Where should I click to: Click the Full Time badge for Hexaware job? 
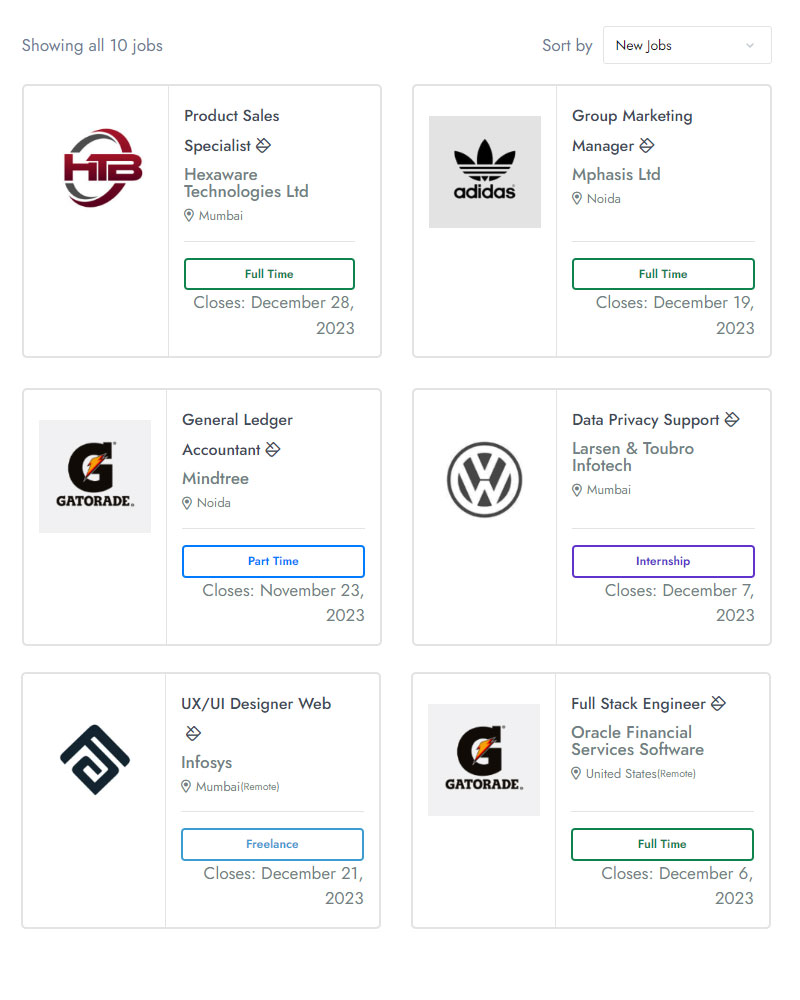(x=269, y=274)
